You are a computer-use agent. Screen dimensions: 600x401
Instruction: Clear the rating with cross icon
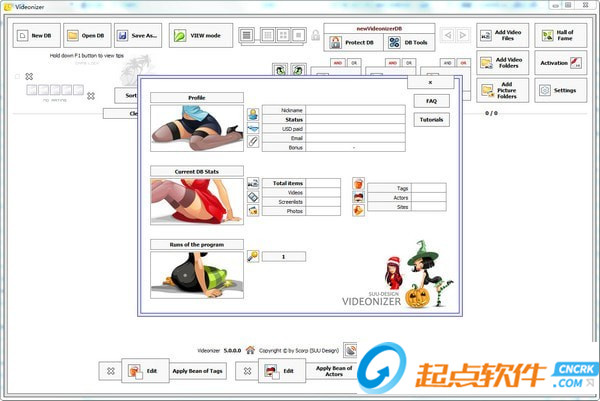coord(91,96)
